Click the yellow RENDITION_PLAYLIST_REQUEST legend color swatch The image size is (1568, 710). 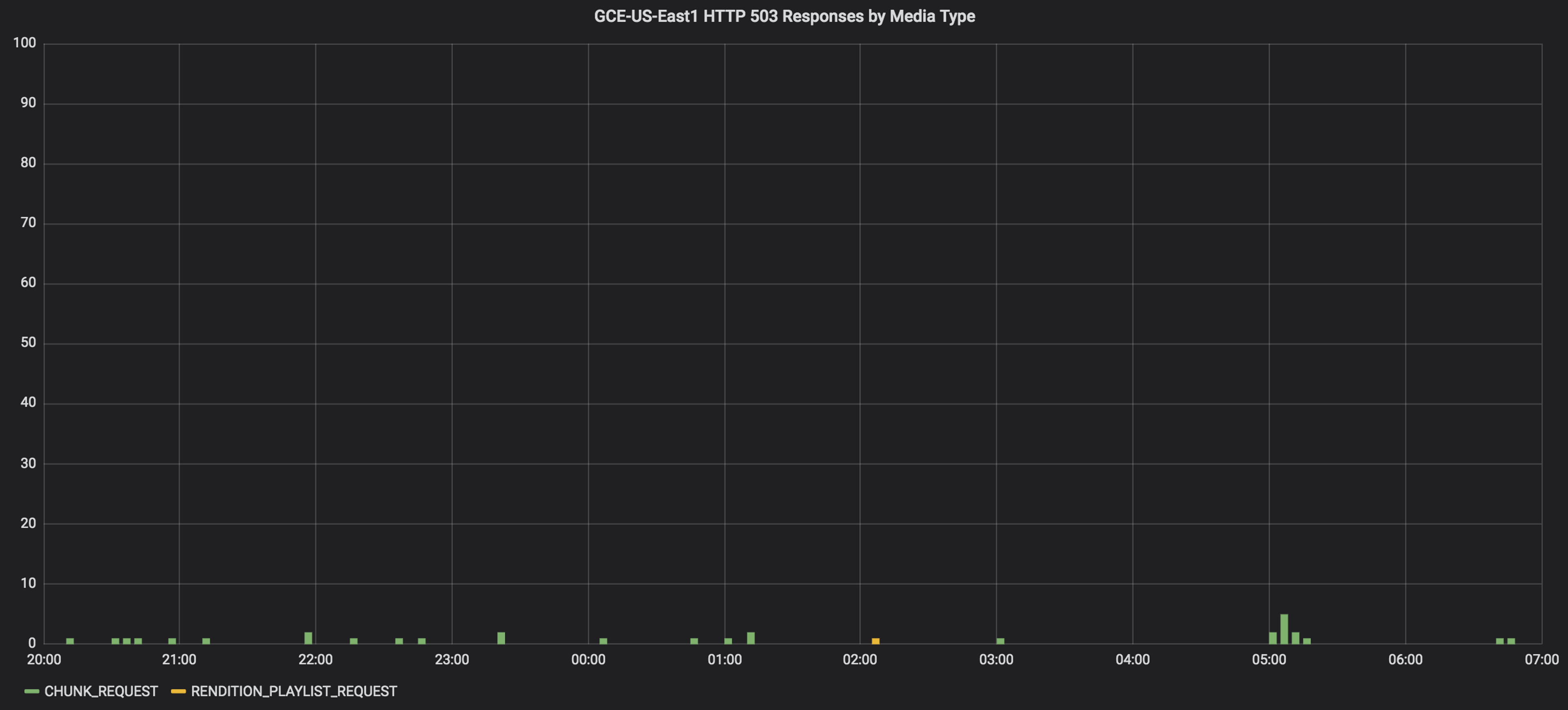(178, 691)
